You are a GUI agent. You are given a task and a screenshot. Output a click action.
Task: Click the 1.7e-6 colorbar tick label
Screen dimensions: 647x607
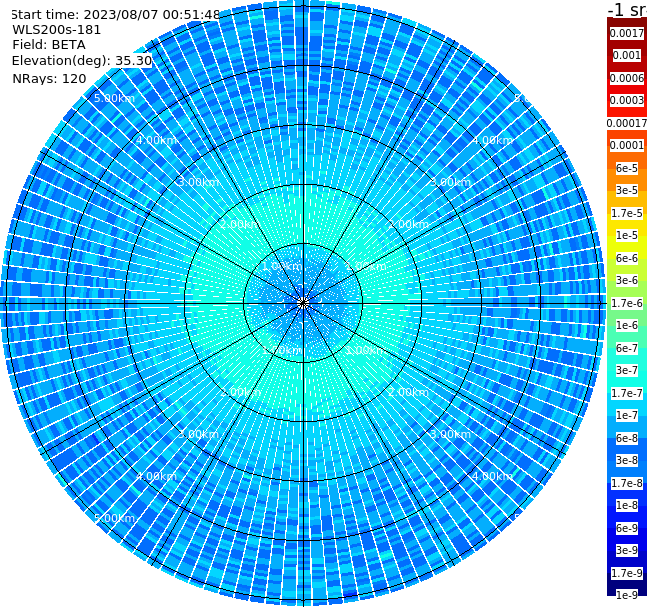pyautogui.click(x=627, y=303)
